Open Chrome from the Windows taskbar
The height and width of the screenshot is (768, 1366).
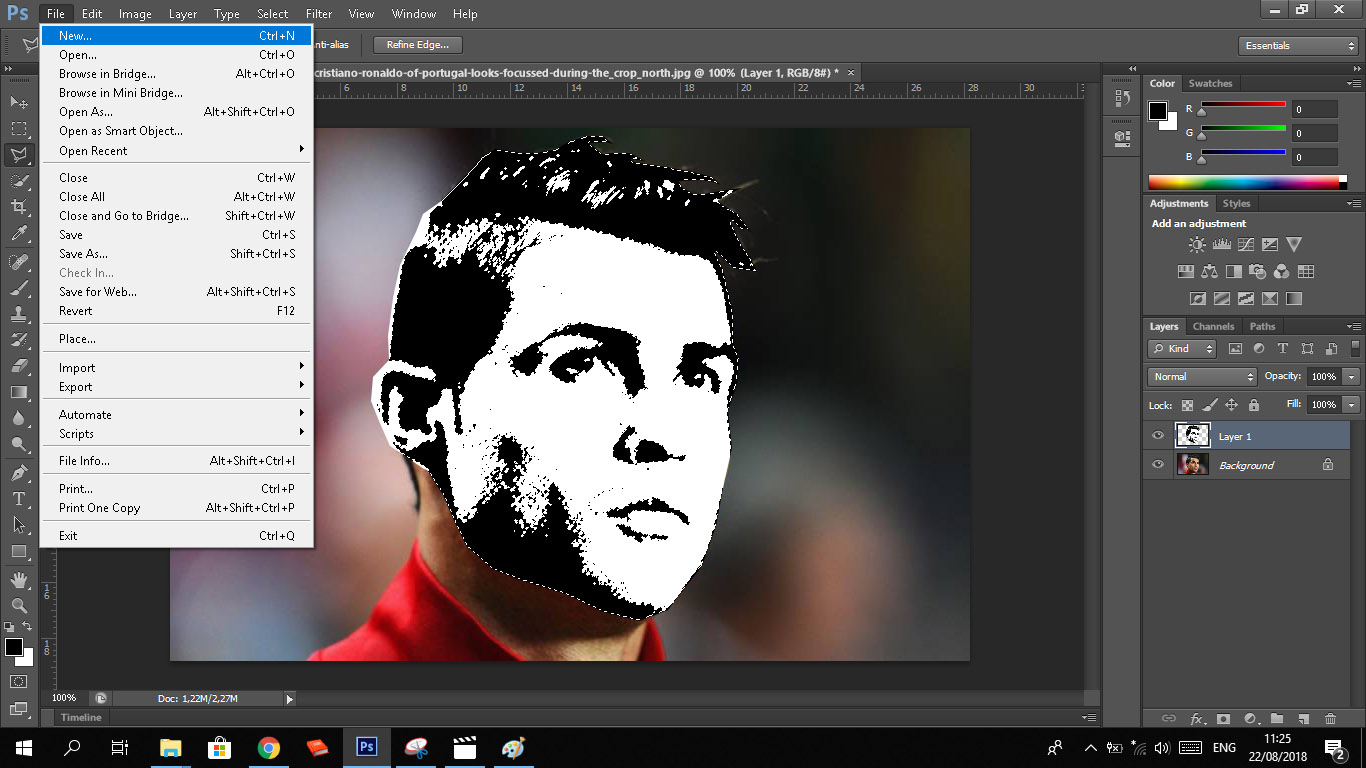[x=268, y=747]
